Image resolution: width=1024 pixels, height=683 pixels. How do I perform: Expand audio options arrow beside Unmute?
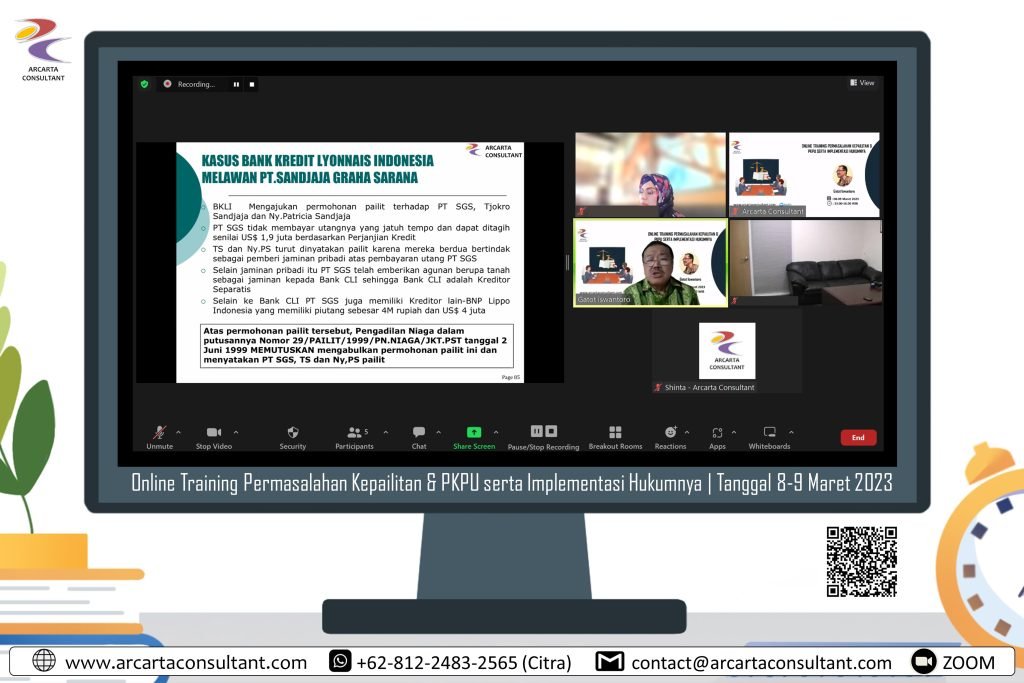coord(178,432)
